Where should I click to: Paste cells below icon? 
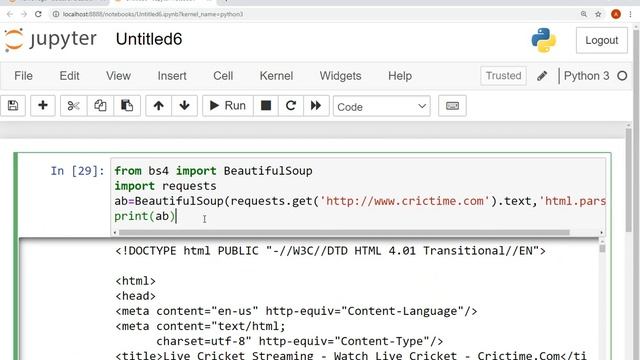click(x=127, y=106)
